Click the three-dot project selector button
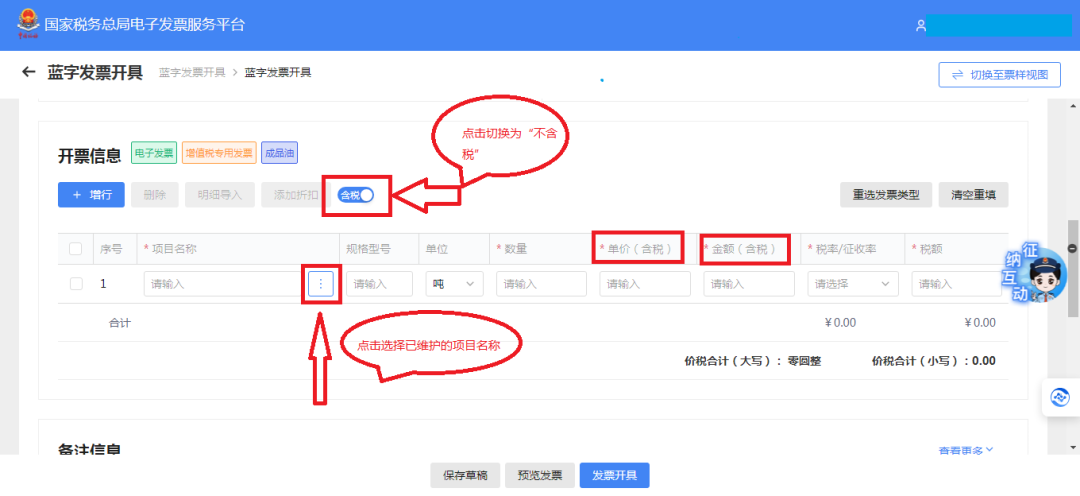This screenshot has height=496, width=1080. point(321,283)
